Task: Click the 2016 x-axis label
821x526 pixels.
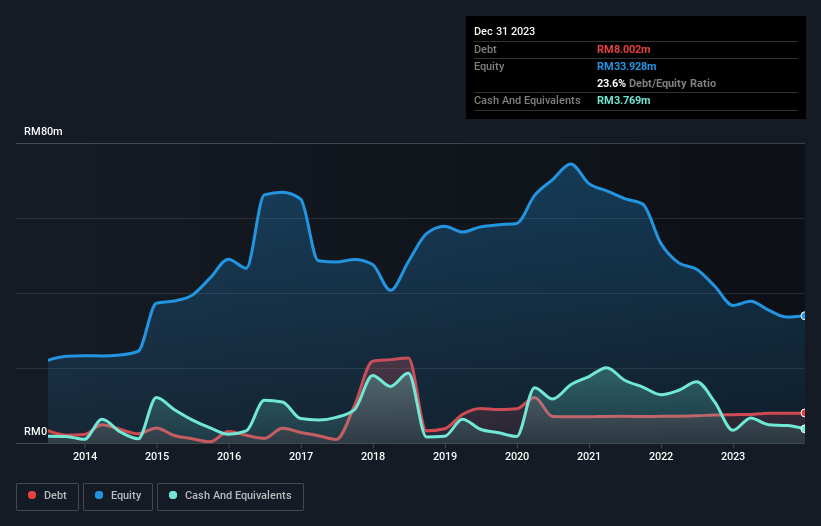Action: [229, 456]
